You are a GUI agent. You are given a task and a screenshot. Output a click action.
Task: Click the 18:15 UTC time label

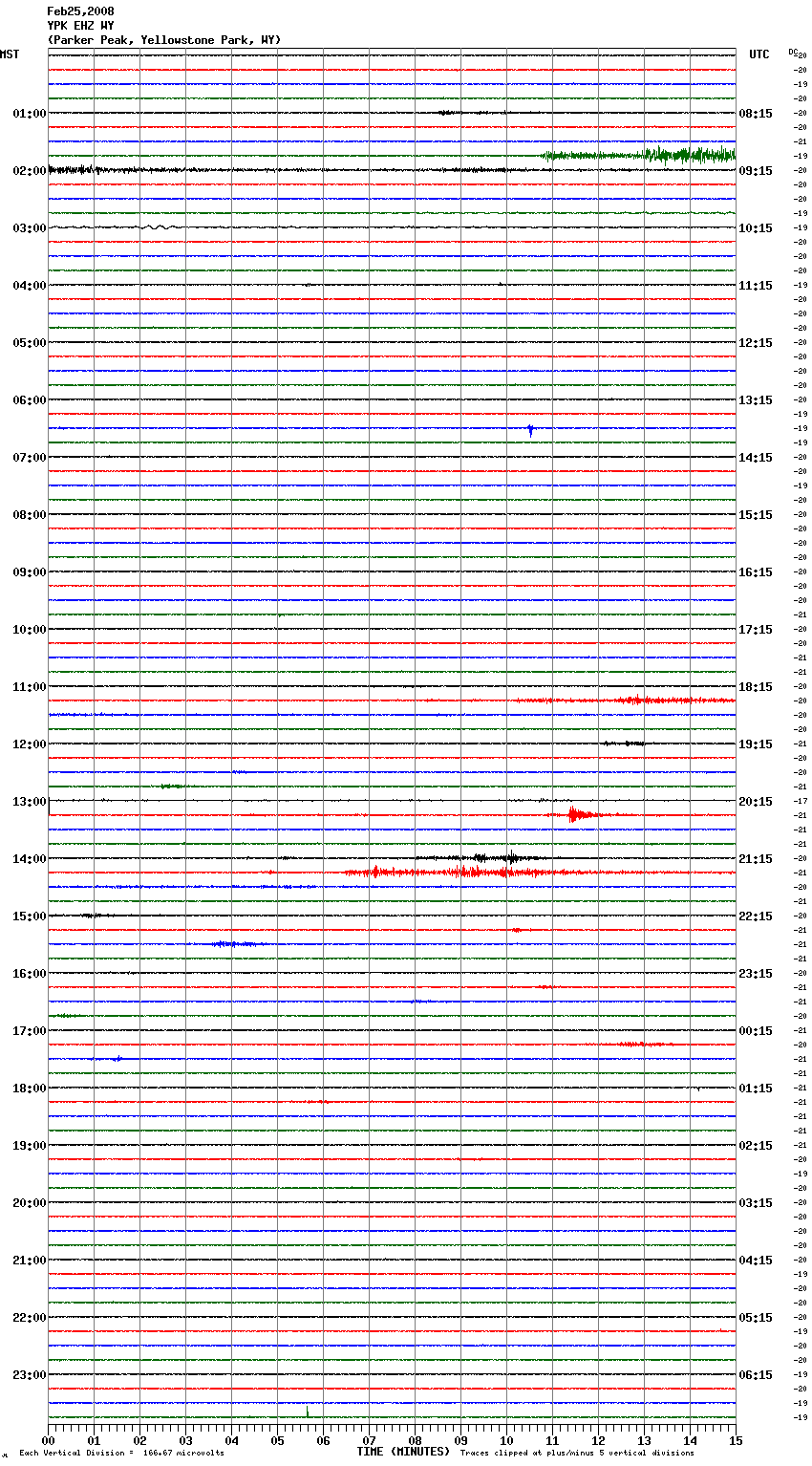pyautogui.click(x=756, y=687)
